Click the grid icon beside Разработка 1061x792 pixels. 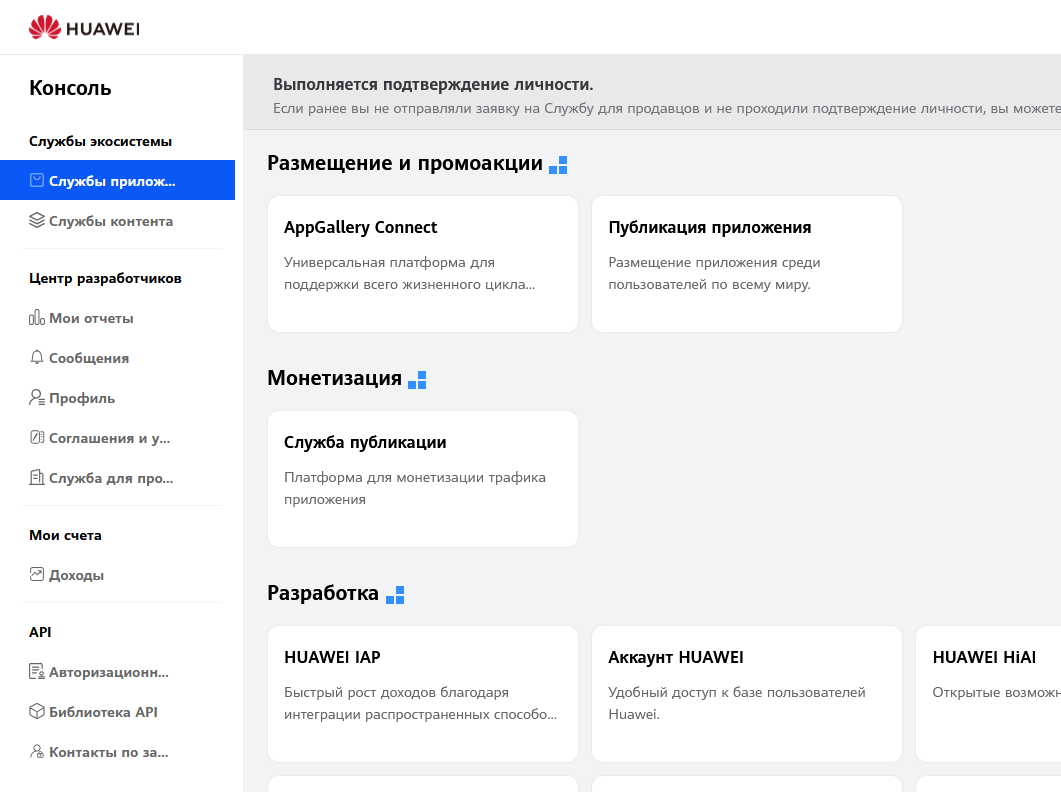pos(397,594)
